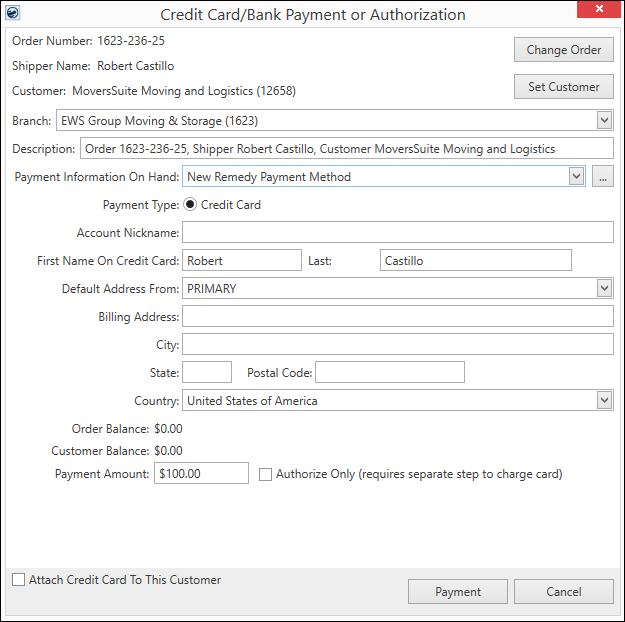Expand the Default Address From dropdown
Image resolution: width=625 pixels, height=622 pixels.
[603, 289]
